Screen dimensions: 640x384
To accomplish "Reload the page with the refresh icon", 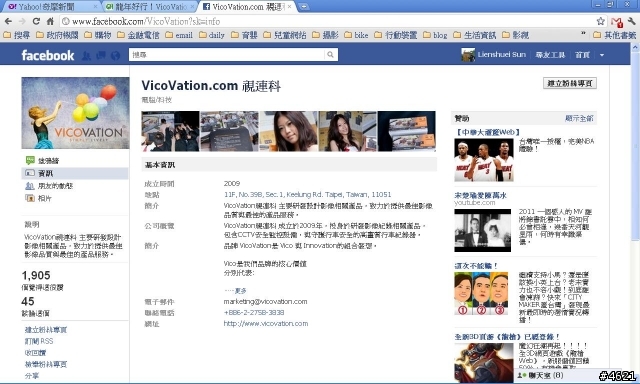I will pyautogui.click(x=36, y=21).
